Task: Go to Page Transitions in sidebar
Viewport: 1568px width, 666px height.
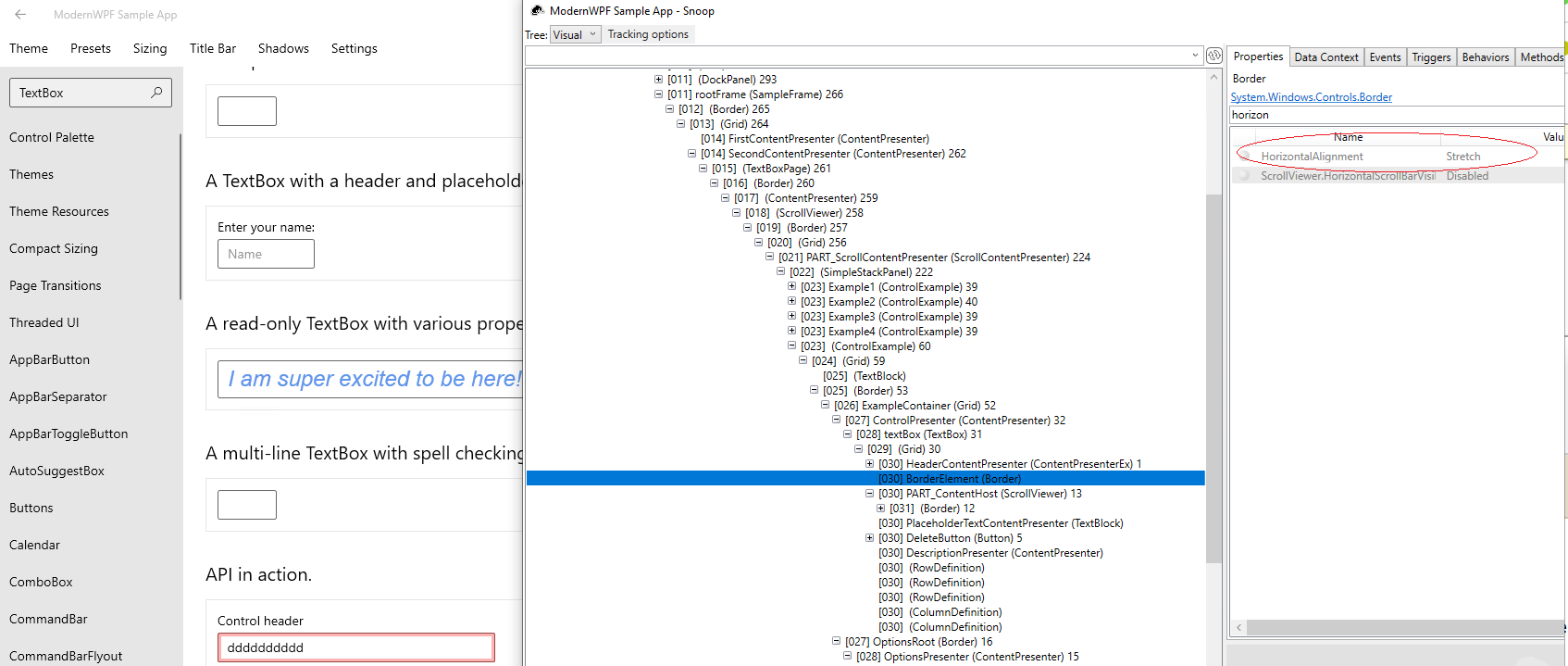Action: tap(56, 285)
